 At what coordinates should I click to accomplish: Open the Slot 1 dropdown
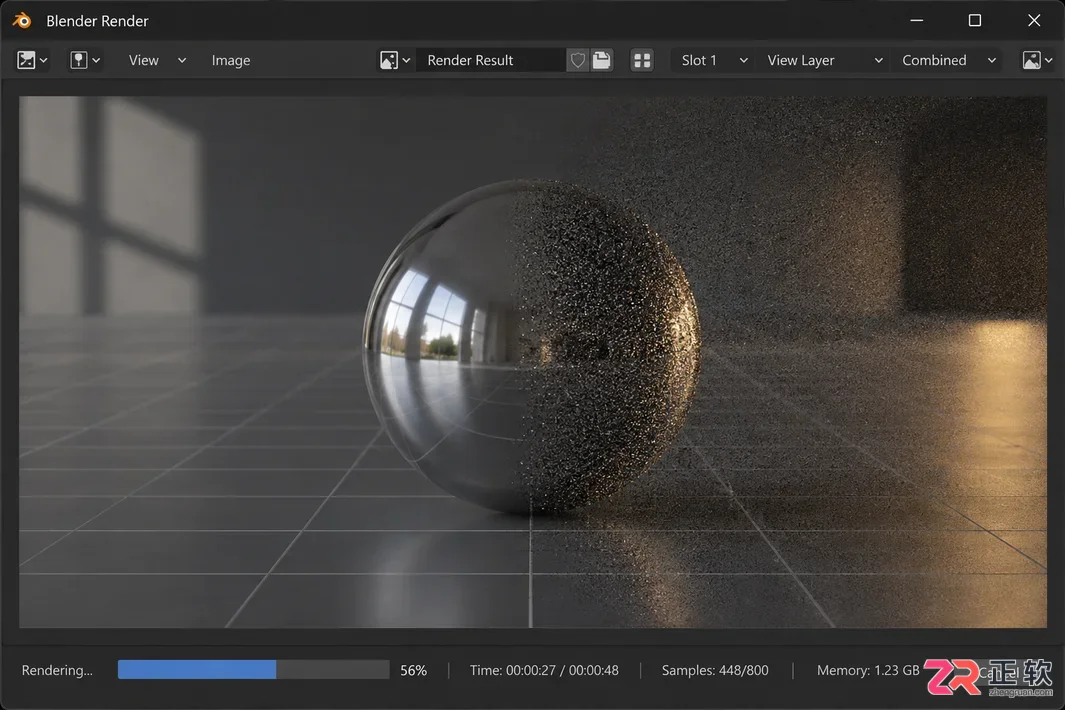point(715,60)
